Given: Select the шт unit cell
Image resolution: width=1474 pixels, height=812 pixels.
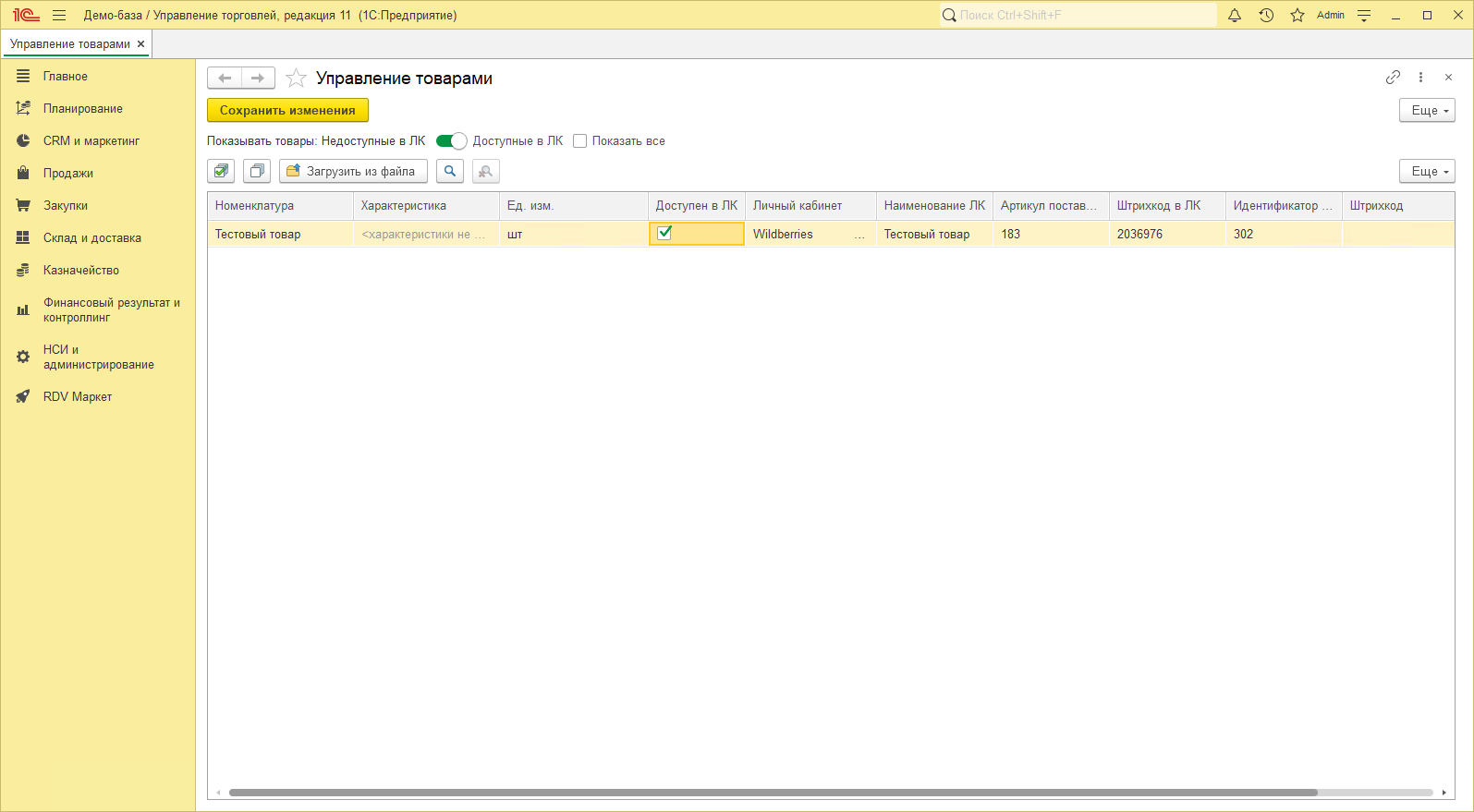Looking at the screenshot, I should pyautogui.click(x=573, y=235).
